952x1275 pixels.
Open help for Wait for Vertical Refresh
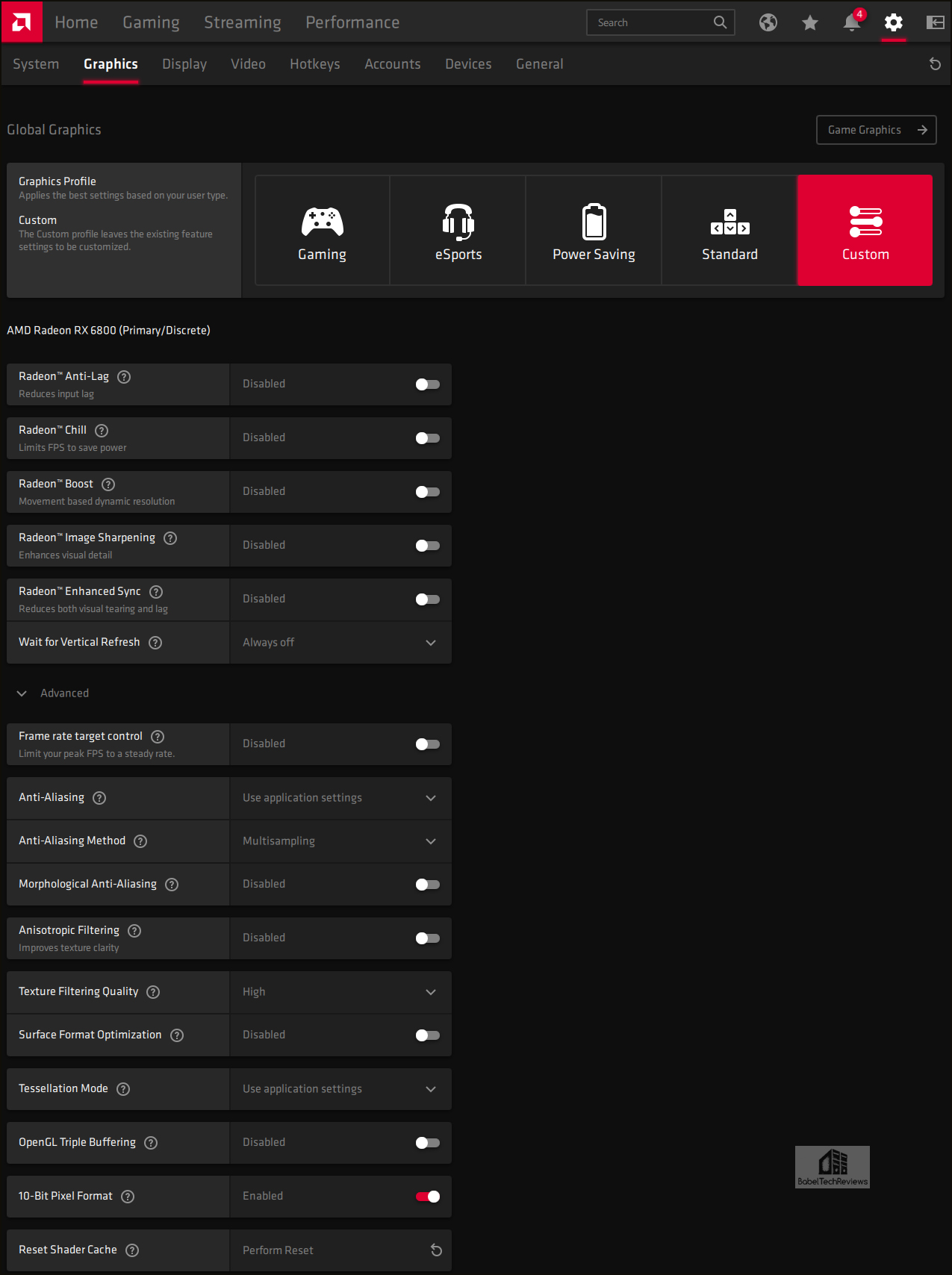tap(155, 643)
